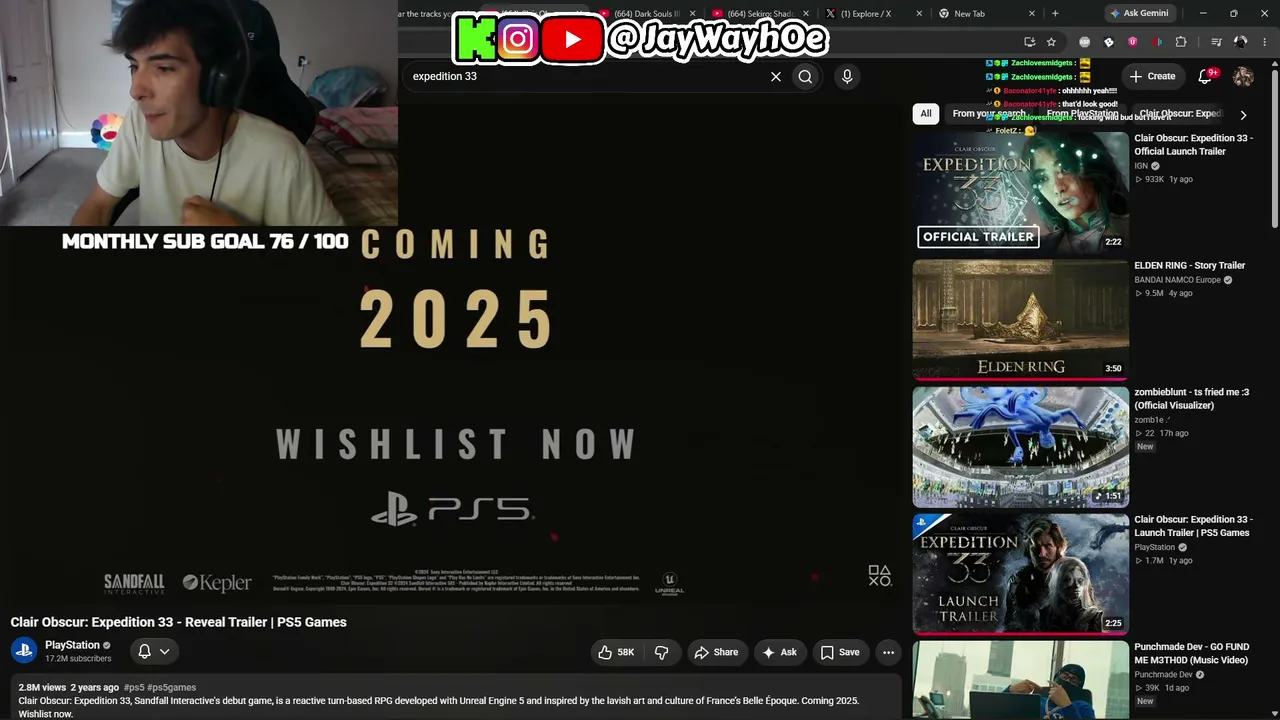Expand the notification options chevron
Screen dimensions: 1280x720
(x=165, y=651)
